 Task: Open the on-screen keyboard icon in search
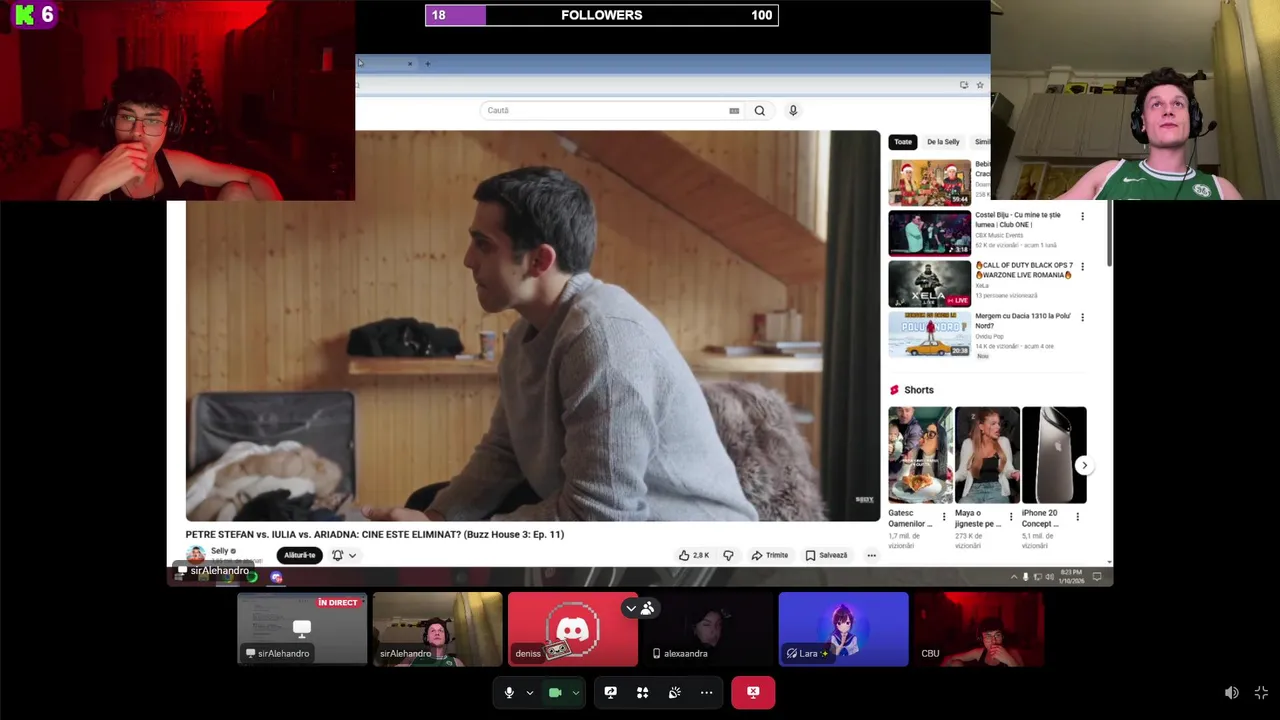click(x=734, y=111)
